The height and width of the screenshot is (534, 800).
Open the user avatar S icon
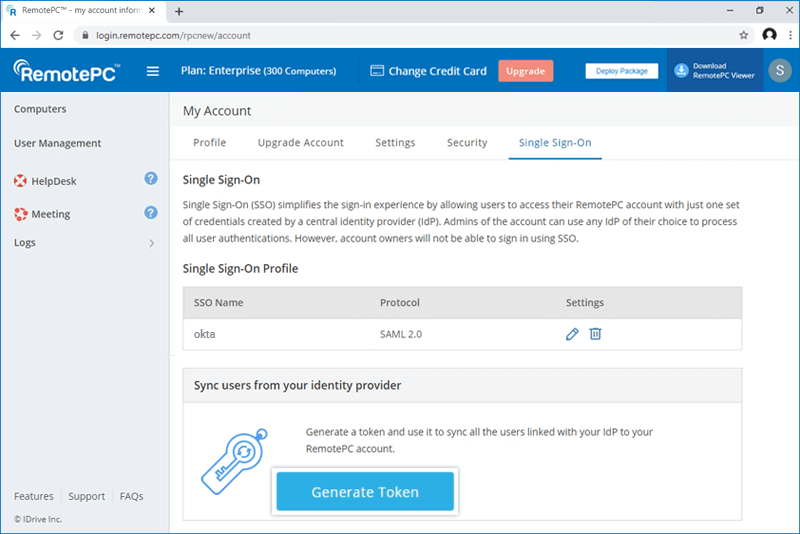click(x=779, y=70)
